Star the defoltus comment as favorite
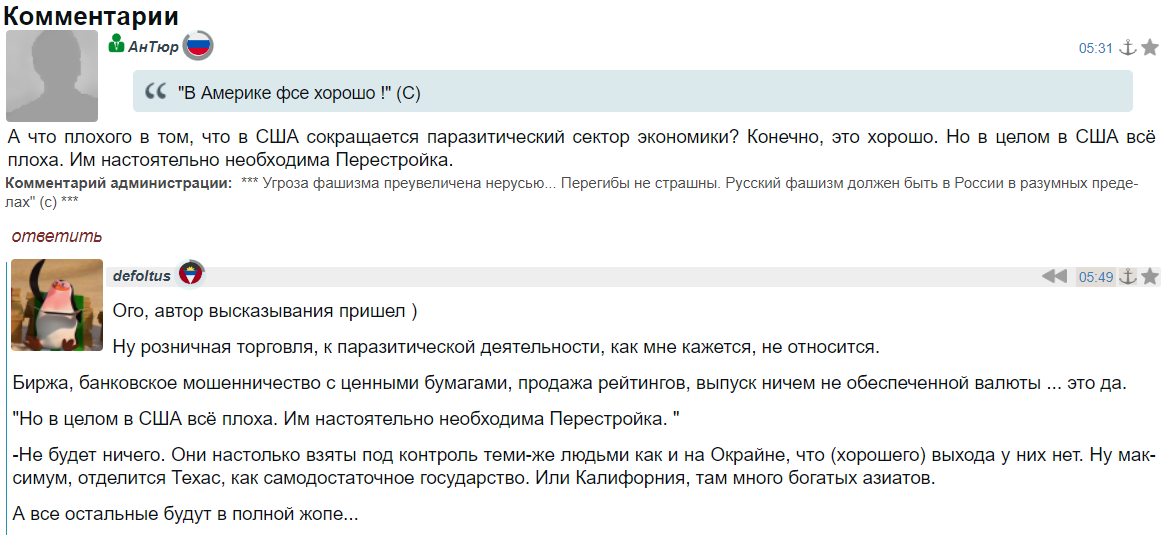Image resolution: width=1175 pixels, height=535 pixels. (x=1150, y=276)
